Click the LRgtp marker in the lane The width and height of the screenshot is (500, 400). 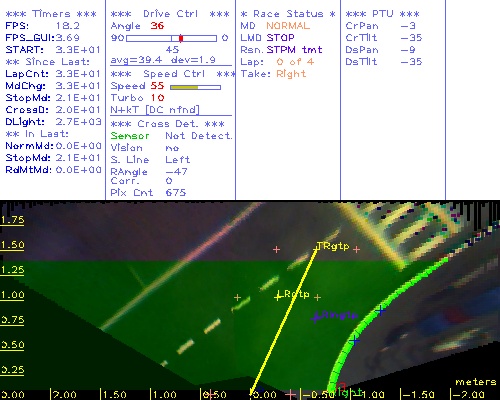(x=292, y=295)
